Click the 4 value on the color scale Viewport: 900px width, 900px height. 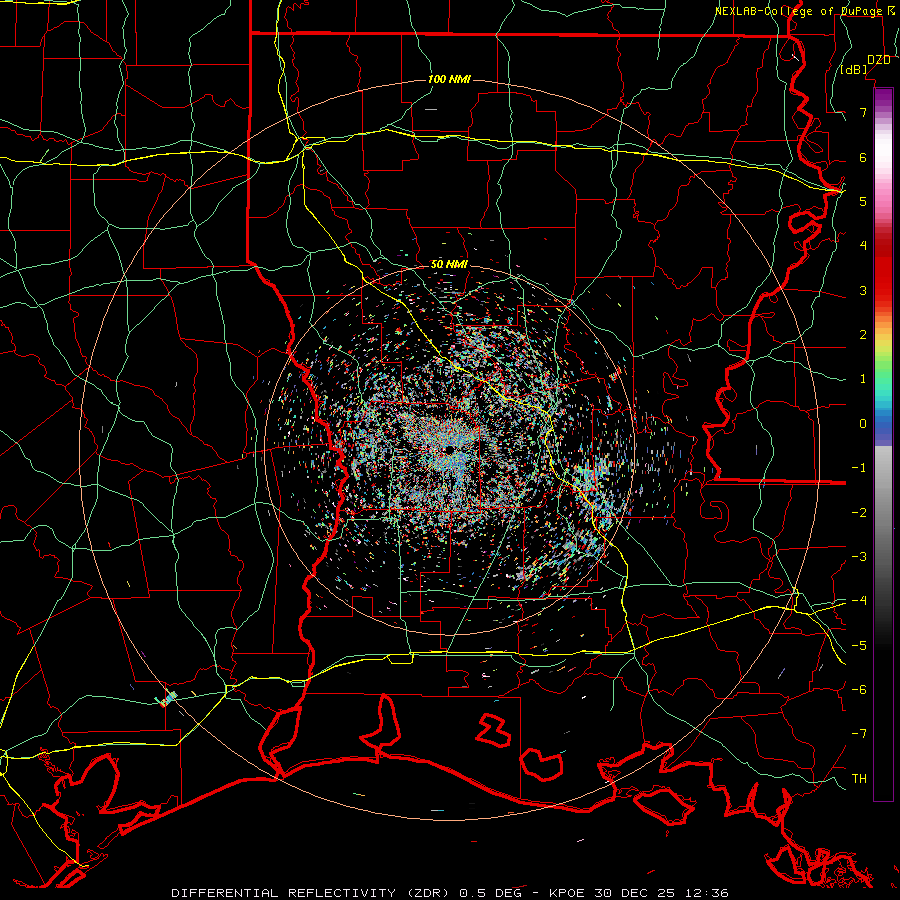[x=863, y=246]
